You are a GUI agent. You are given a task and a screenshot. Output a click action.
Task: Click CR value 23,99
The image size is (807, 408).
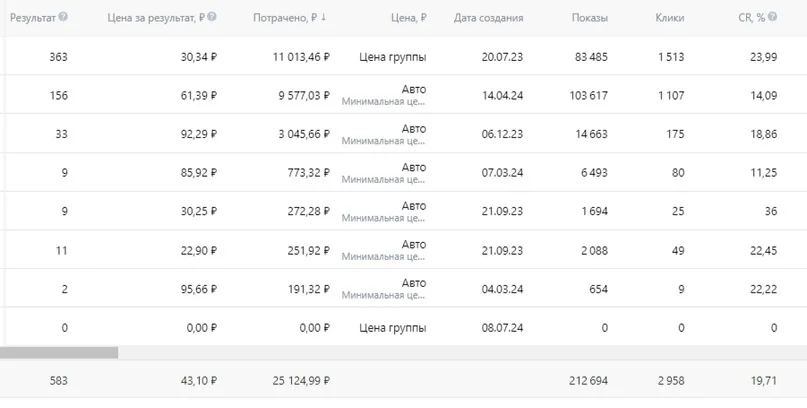tap(764, 57)
